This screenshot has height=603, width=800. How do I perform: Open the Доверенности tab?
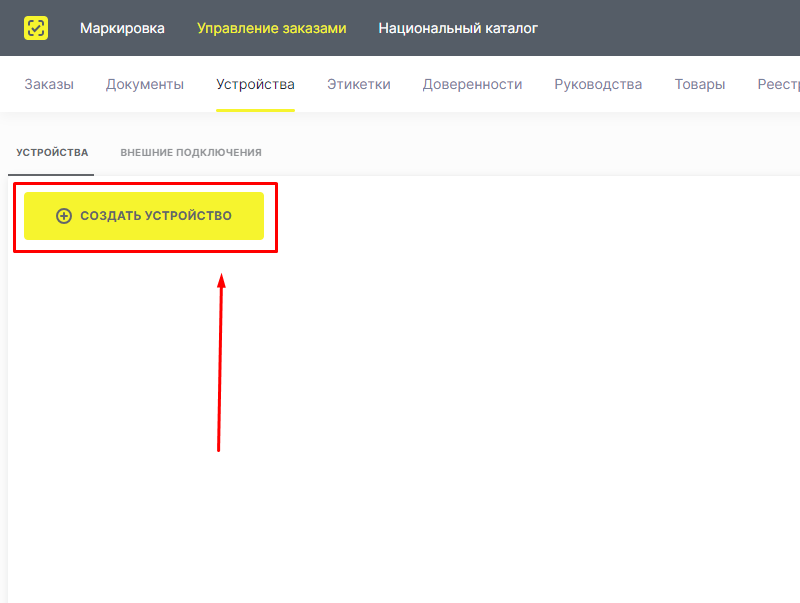(472, 84)
